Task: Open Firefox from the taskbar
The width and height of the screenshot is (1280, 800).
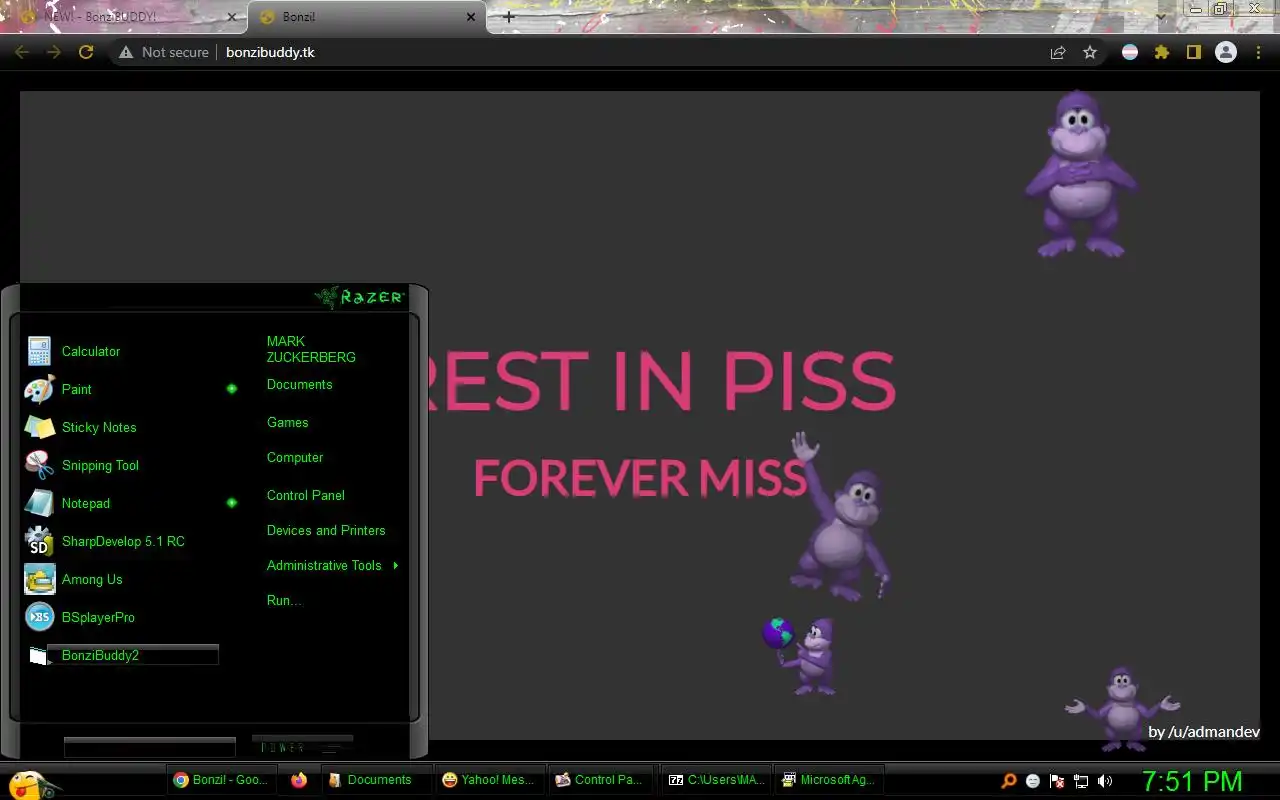Action: [x=299, y=780]
